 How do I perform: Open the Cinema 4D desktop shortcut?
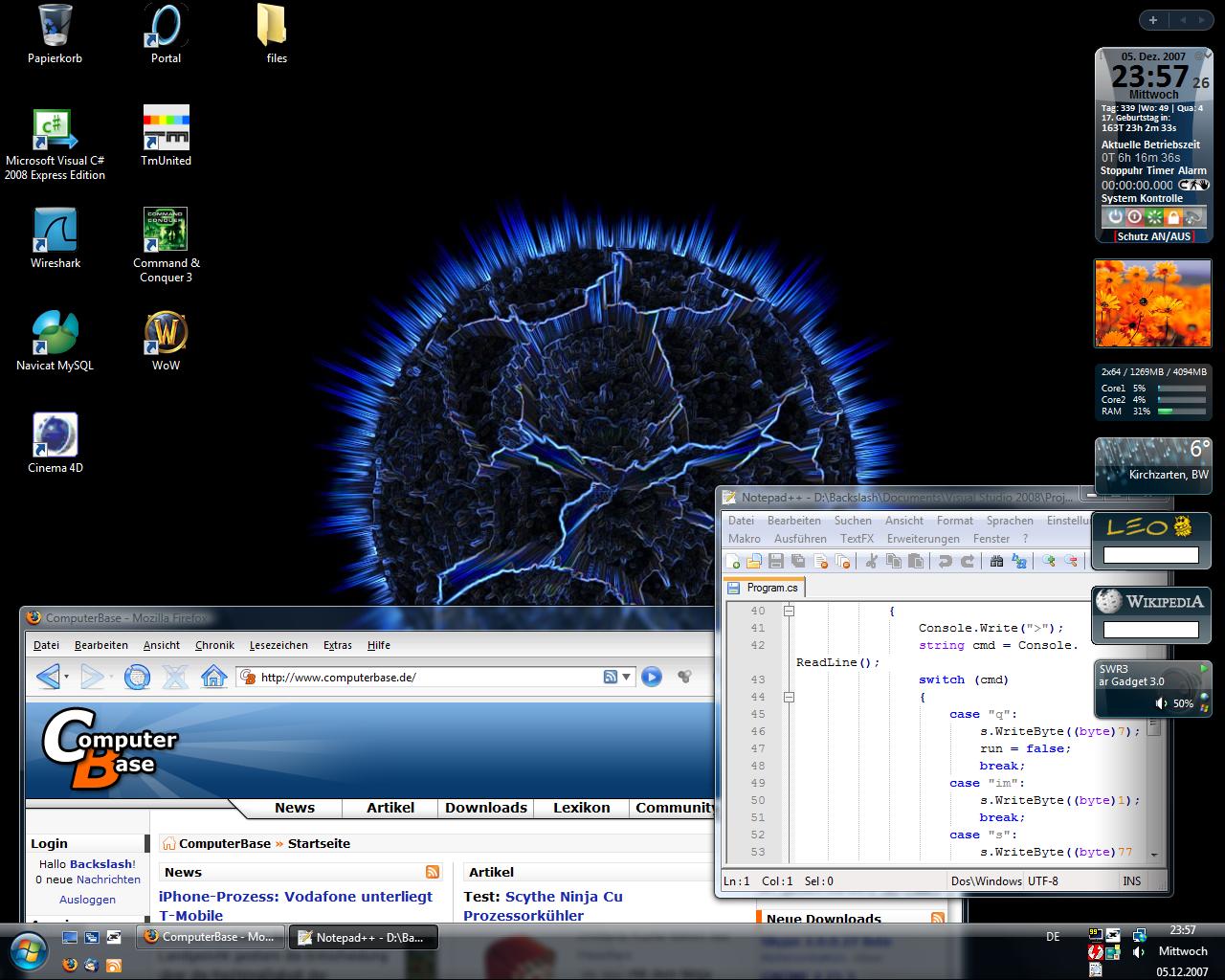[56, 444]
